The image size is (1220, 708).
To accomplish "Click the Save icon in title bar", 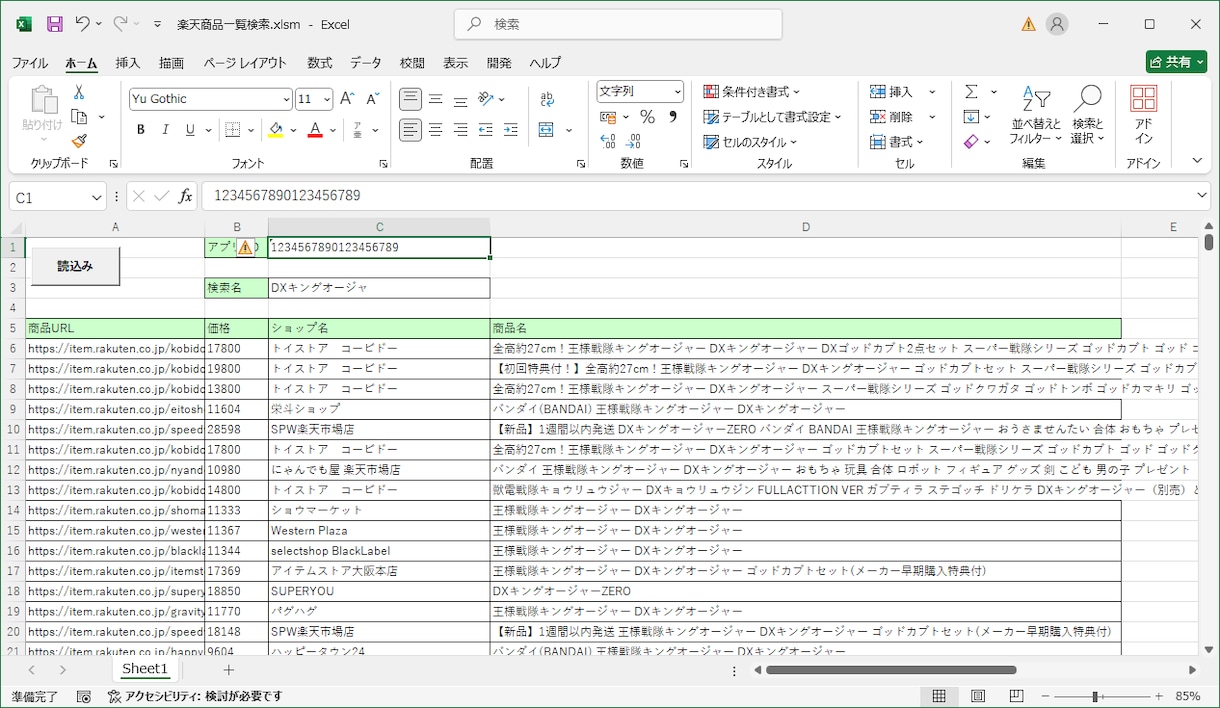I will point(55,24).
